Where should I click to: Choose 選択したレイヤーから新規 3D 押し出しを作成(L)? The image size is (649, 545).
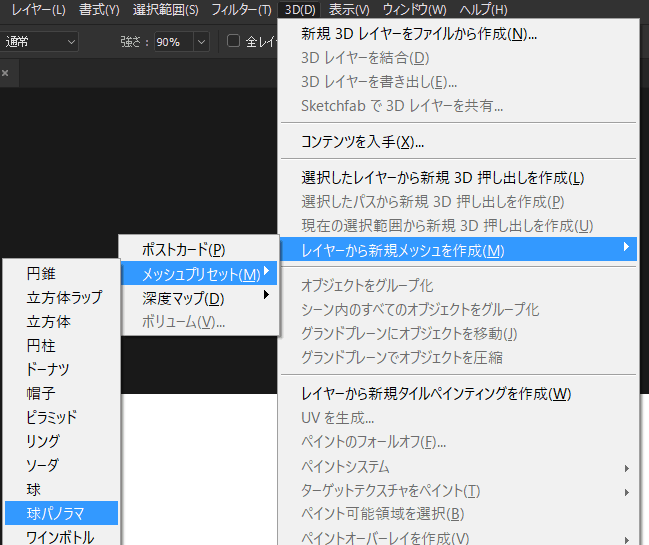459,178
